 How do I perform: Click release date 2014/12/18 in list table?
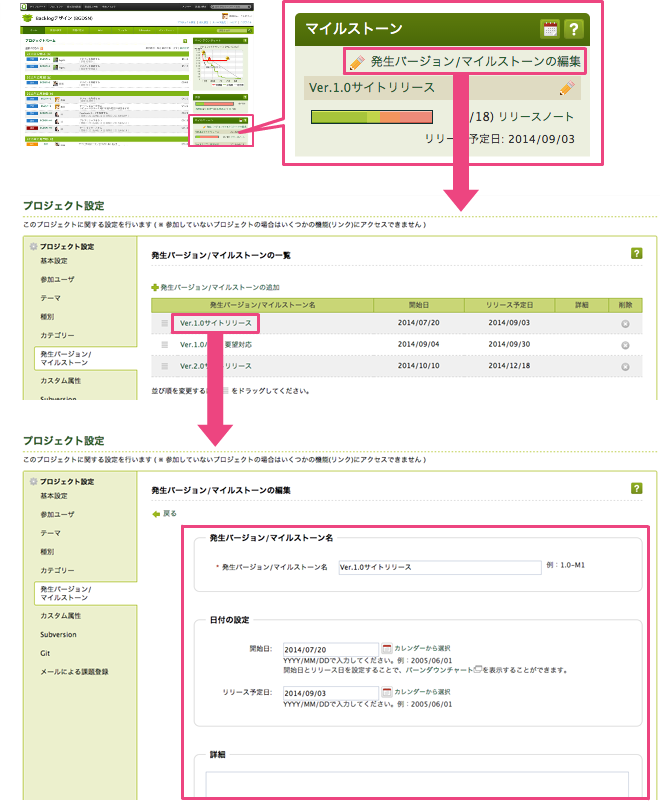pyautogui.click(x=509, y=366)
